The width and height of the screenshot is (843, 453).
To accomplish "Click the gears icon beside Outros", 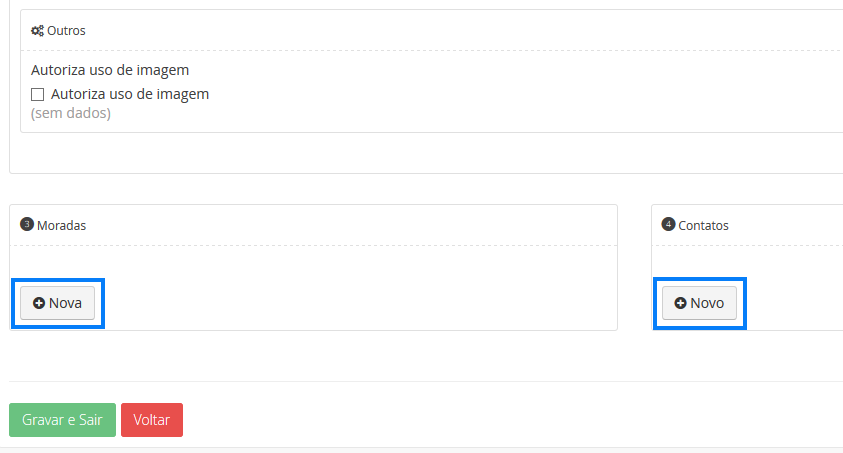I will 37,31.
